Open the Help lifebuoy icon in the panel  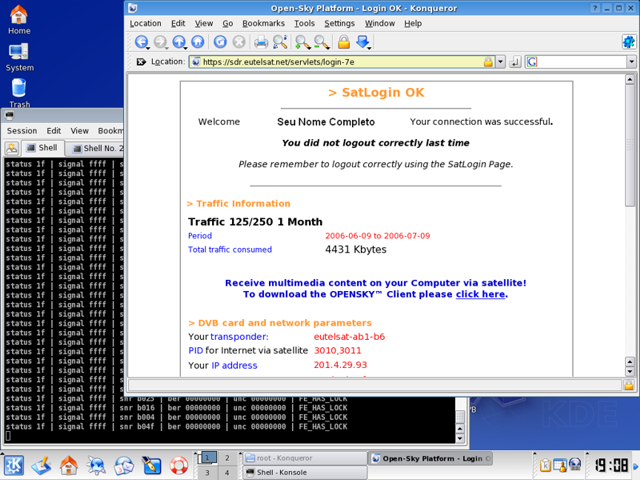(x=178, y=465)
